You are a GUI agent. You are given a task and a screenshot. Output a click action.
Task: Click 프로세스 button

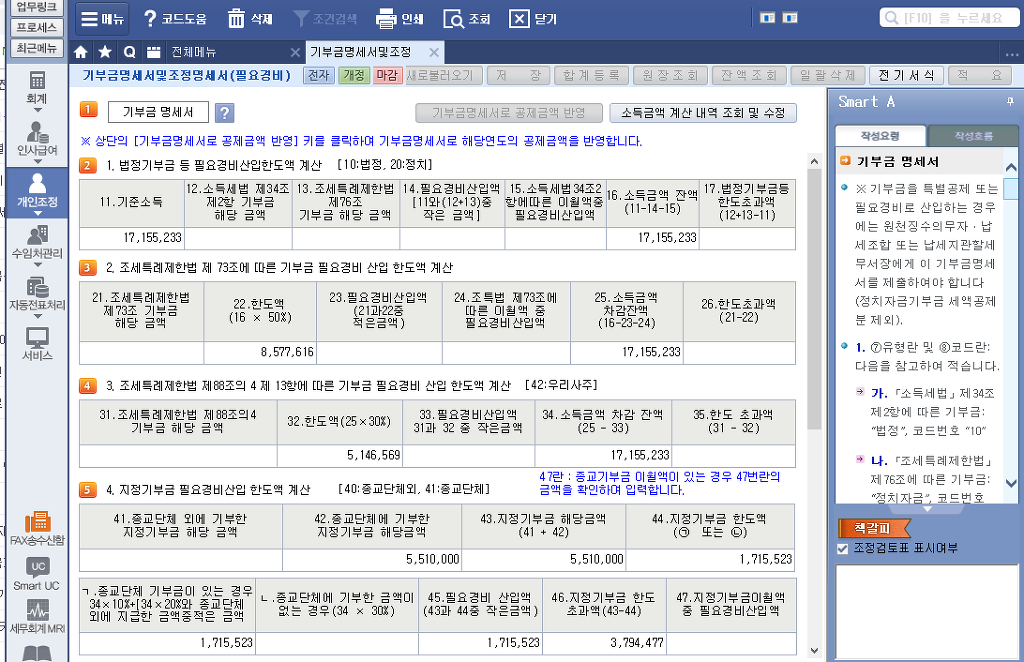pos(37,27)
